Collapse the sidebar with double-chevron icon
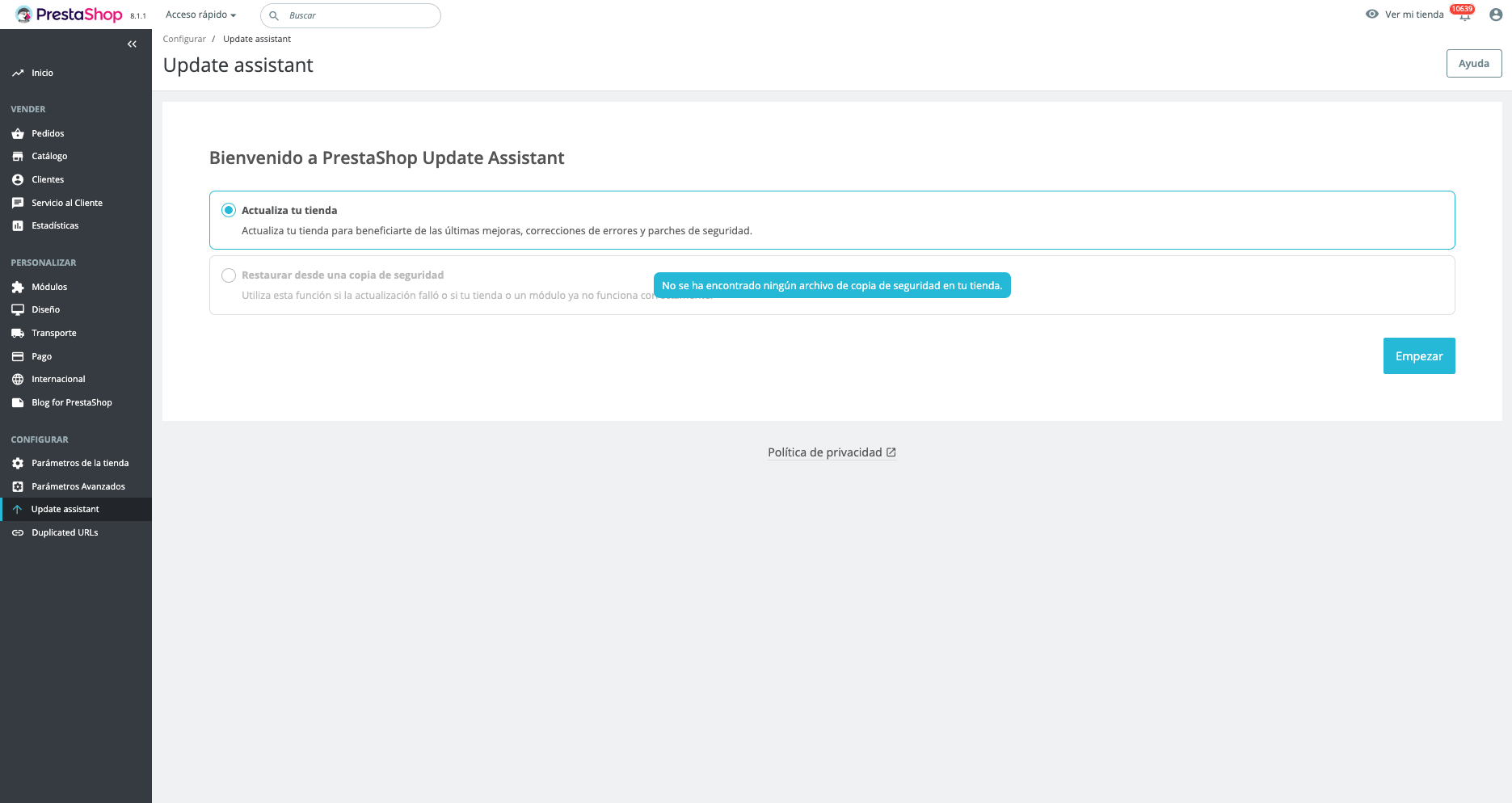 coord(132,44)
